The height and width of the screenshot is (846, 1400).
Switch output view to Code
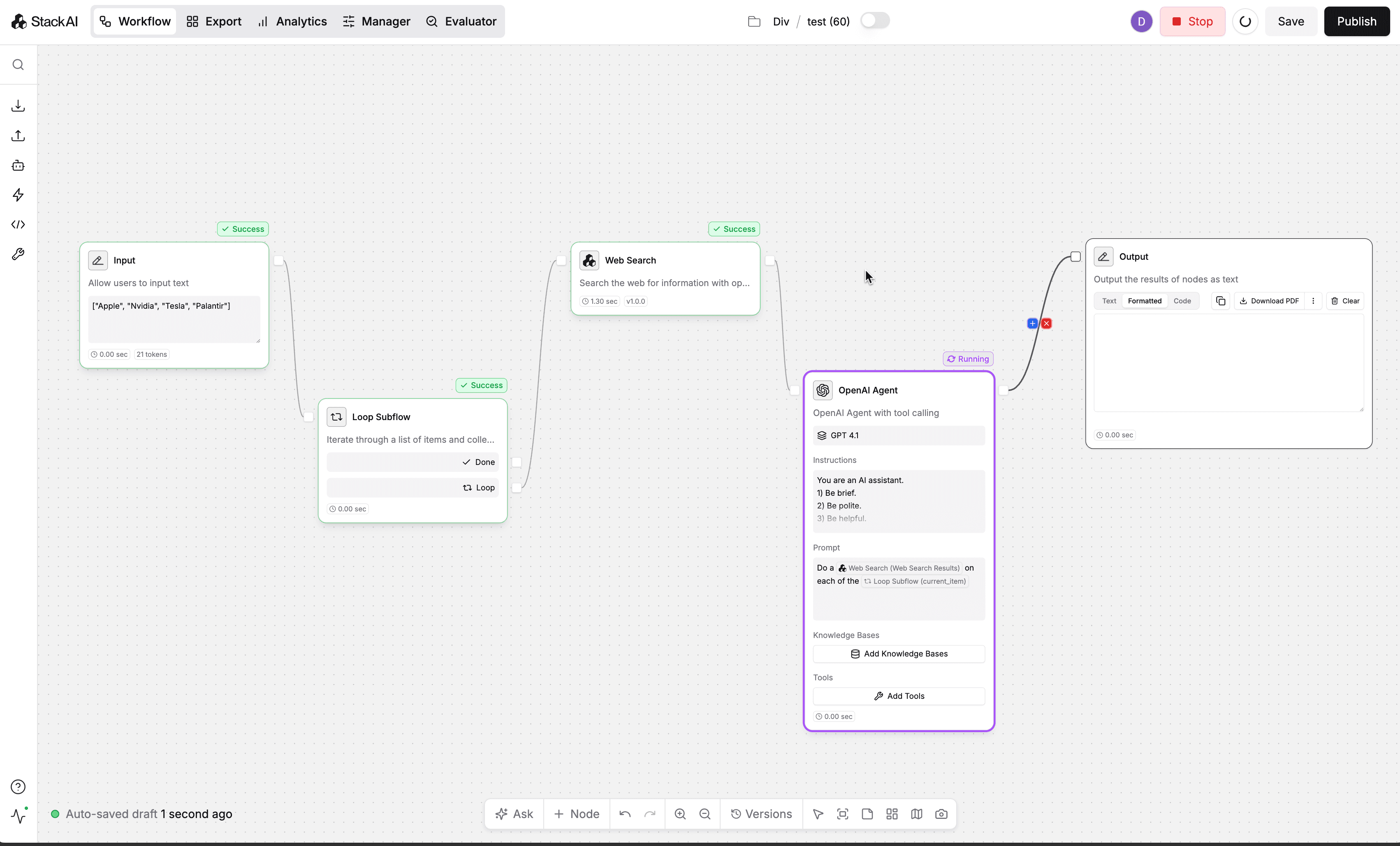pos(1182,301)
